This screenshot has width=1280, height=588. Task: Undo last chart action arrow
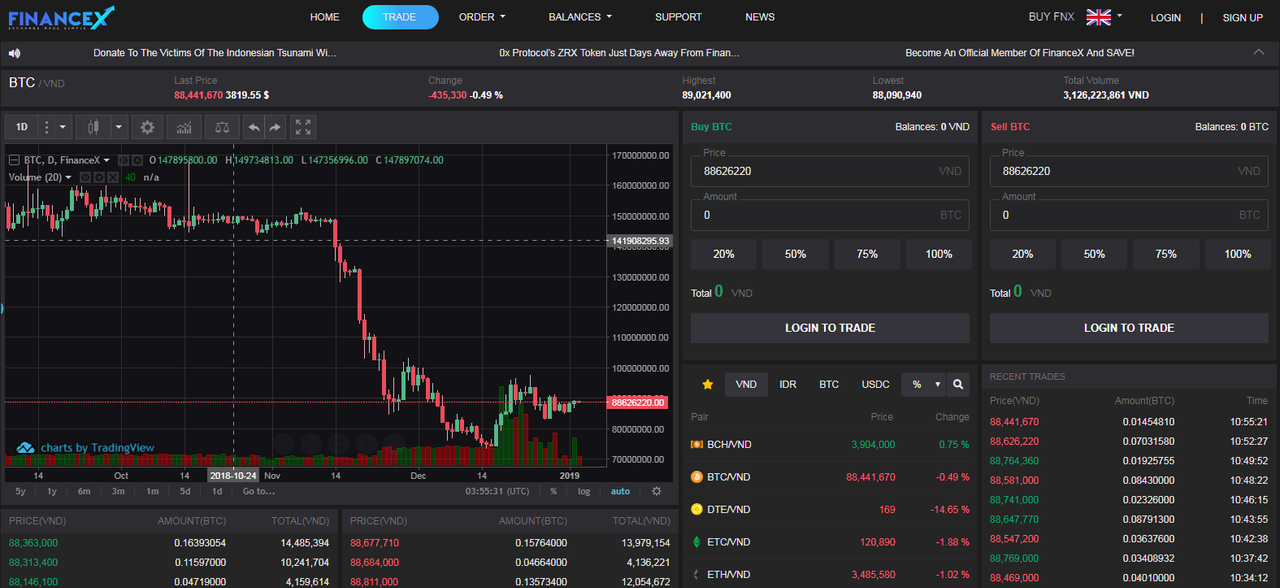click(254, 127)
